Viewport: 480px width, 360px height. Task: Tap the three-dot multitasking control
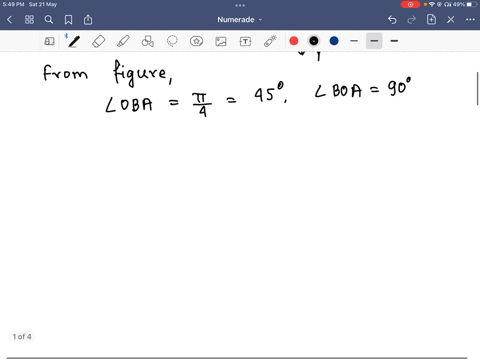point(240,5)
